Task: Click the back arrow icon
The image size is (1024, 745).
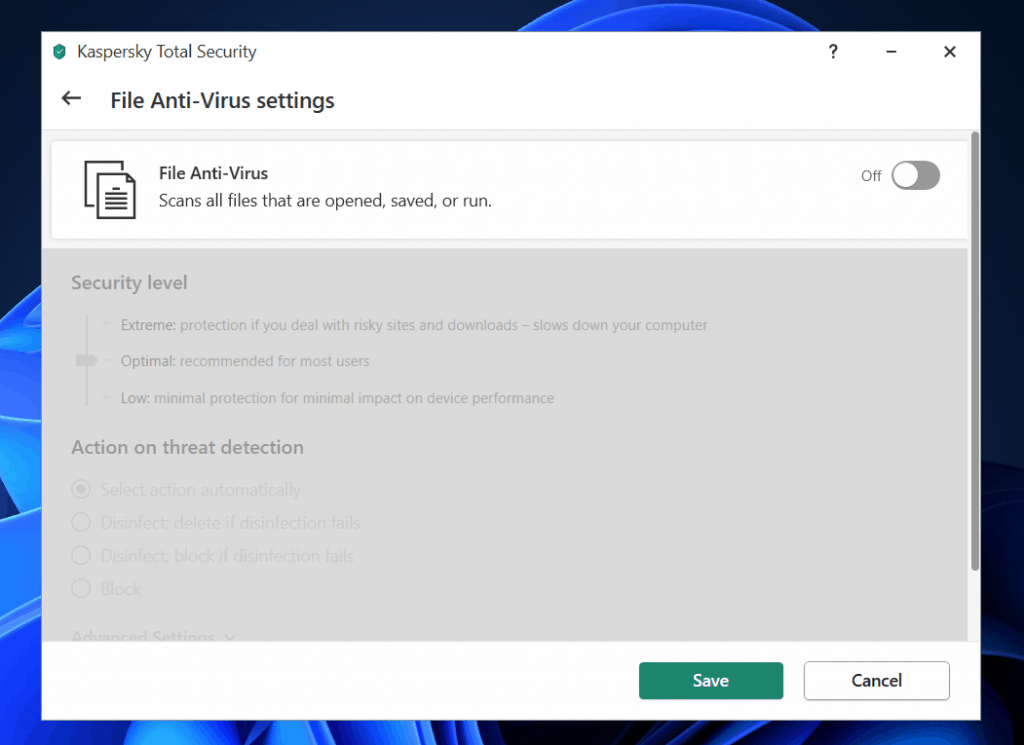Action: click(x=71, y=98)
